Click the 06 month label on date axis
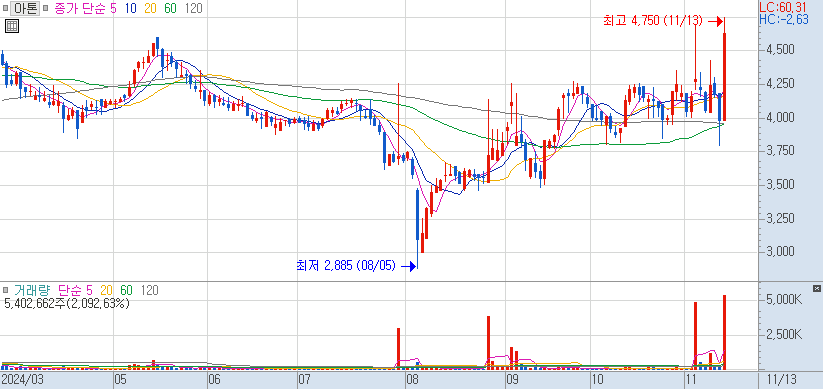823x389 pixels. pyautogui.click(x=214, y=379)
